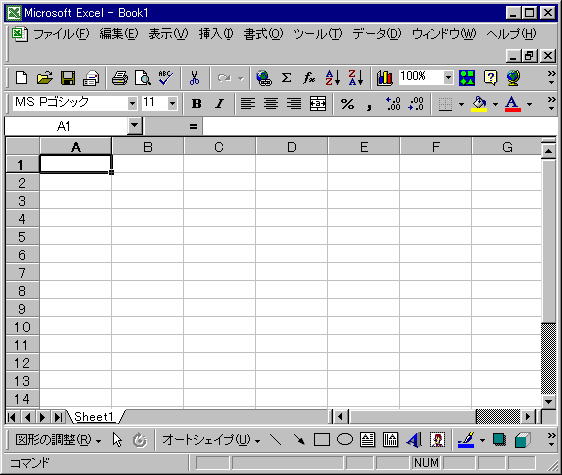Apply red font color A
562x475 pixels.
[513, 104]
